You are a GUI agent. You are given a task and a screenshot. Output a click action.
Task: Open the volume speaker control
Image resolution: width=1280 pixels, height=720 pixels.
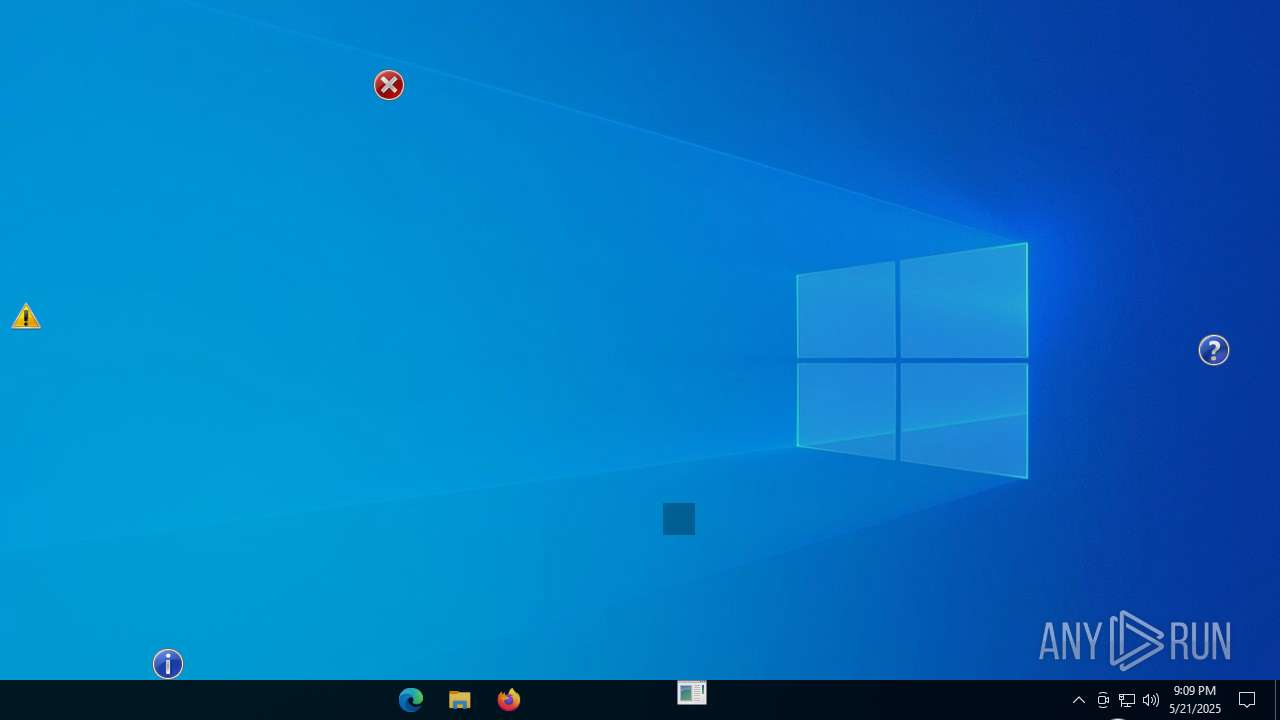tap(1151, 700)
